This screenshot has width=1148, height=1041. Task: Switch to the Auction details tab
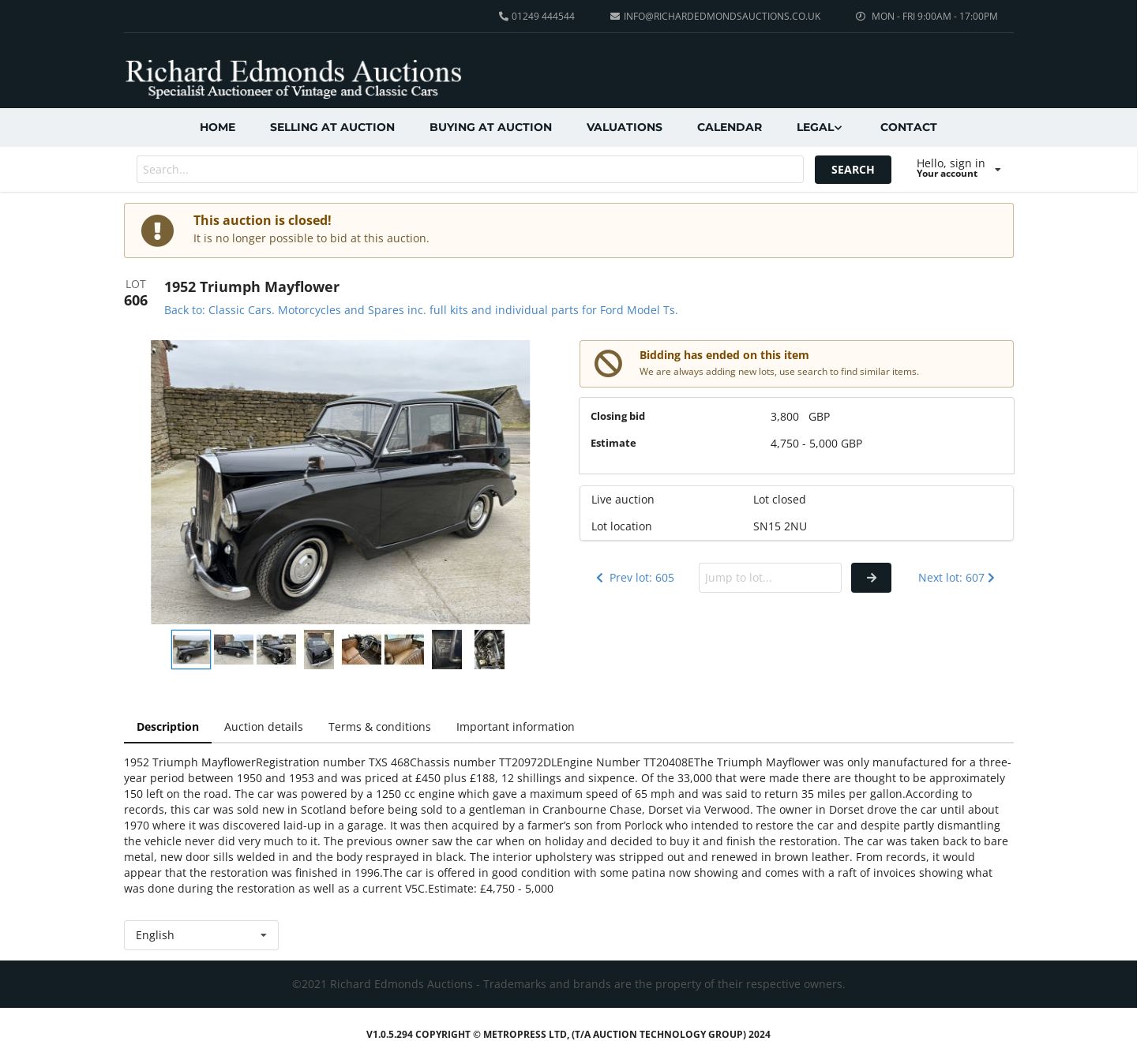[264, 727]
